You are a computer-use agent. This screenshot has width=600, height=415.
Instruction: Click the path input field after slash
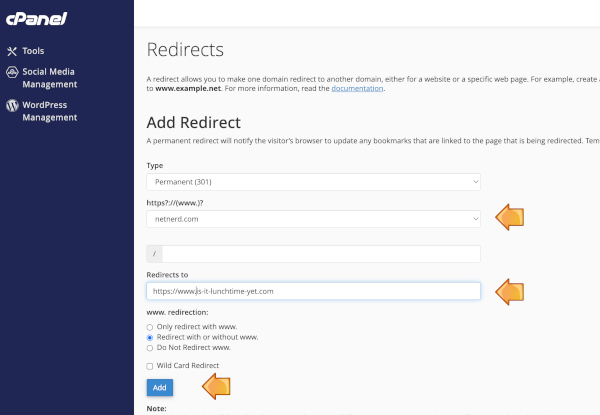pyautogui.click(x=321, y=254)
